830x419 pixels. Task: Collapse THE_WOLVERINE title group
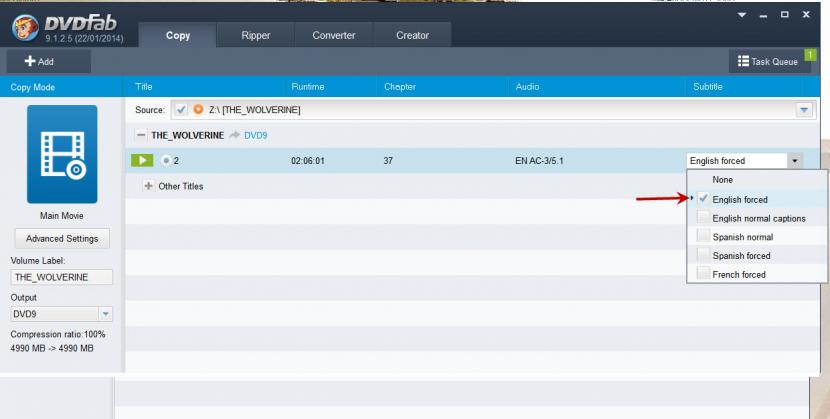tap(140, 135)
